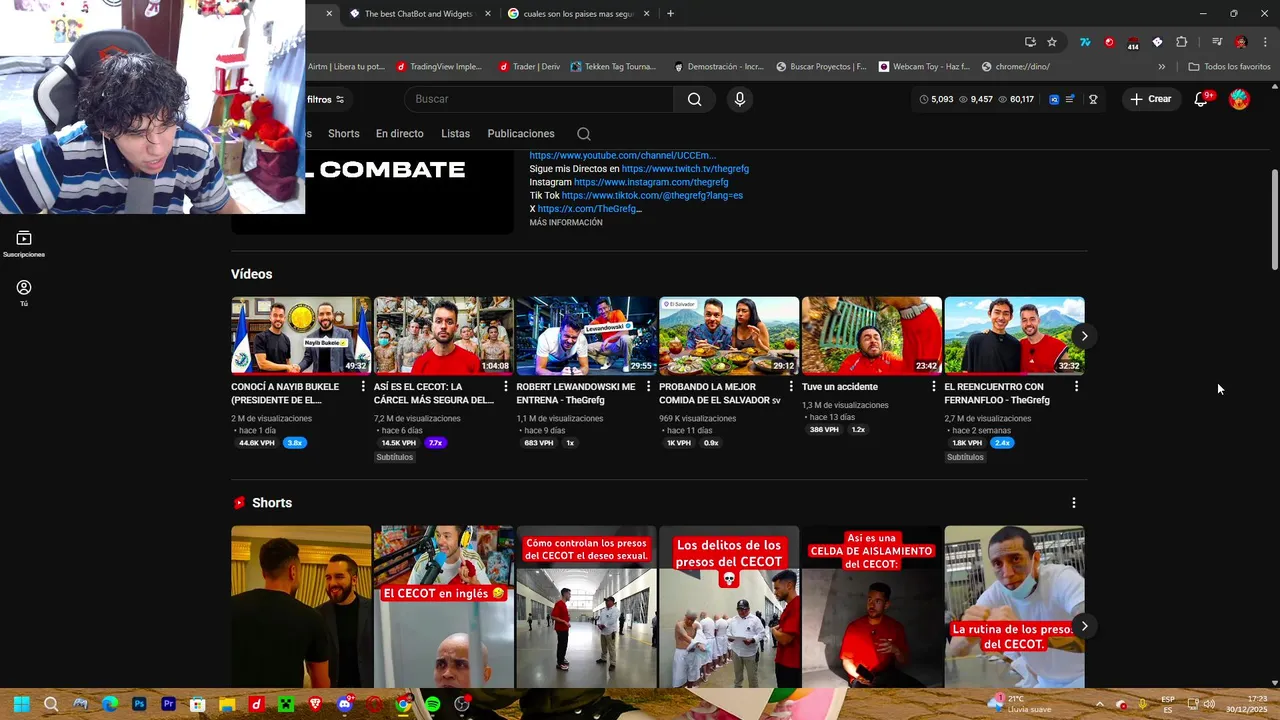
Task: Open the twitch.tv/thegrefg link
Action: tap(685, 169)
